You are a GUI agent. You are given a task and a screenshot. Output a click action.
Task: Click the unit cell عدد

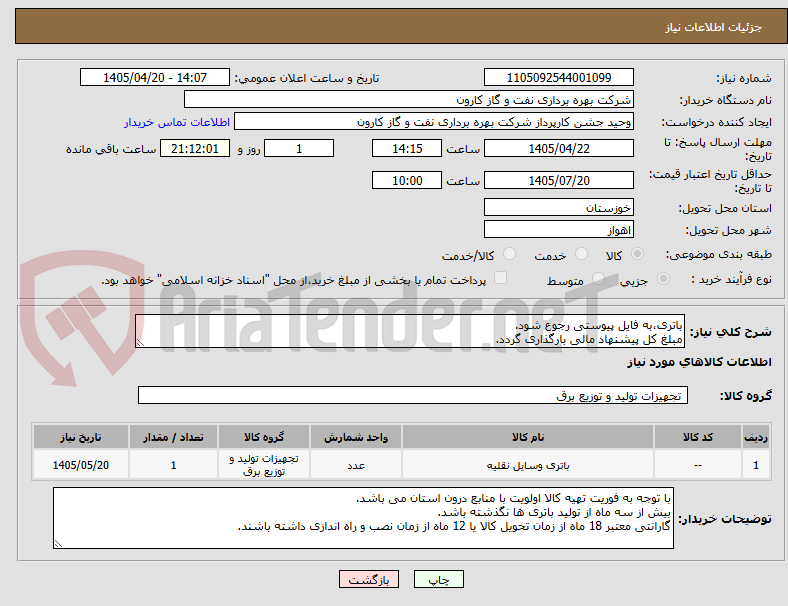click(x=356, y=465)
